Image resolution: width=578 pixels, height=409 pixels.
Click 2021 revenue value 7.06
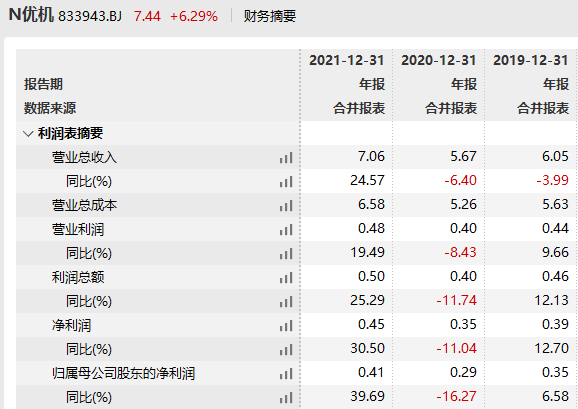click(371, 156)
